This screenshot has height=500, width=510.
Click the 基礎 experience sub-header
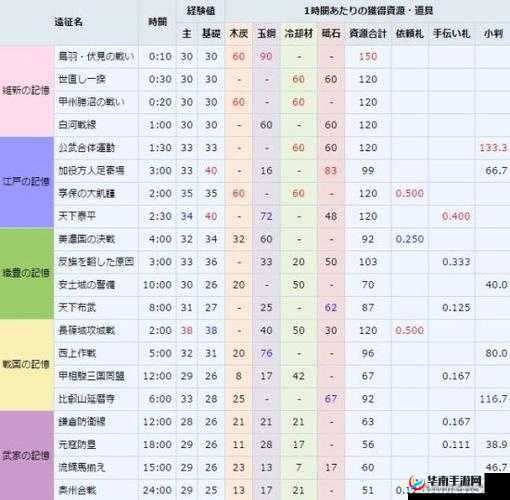point(211,34)
